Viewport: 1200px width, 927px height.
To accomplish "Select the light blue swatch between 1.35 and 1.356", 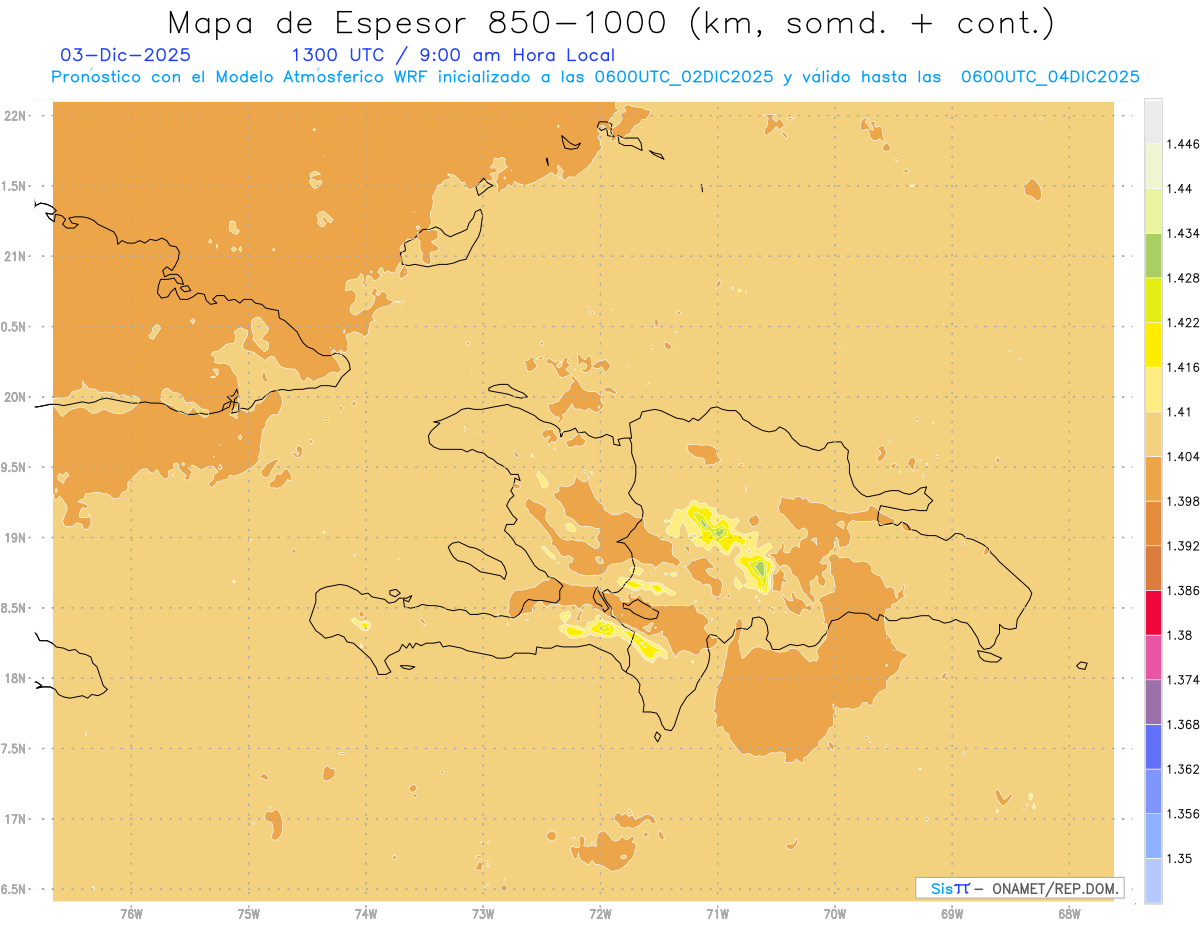I will point(1153,836).
